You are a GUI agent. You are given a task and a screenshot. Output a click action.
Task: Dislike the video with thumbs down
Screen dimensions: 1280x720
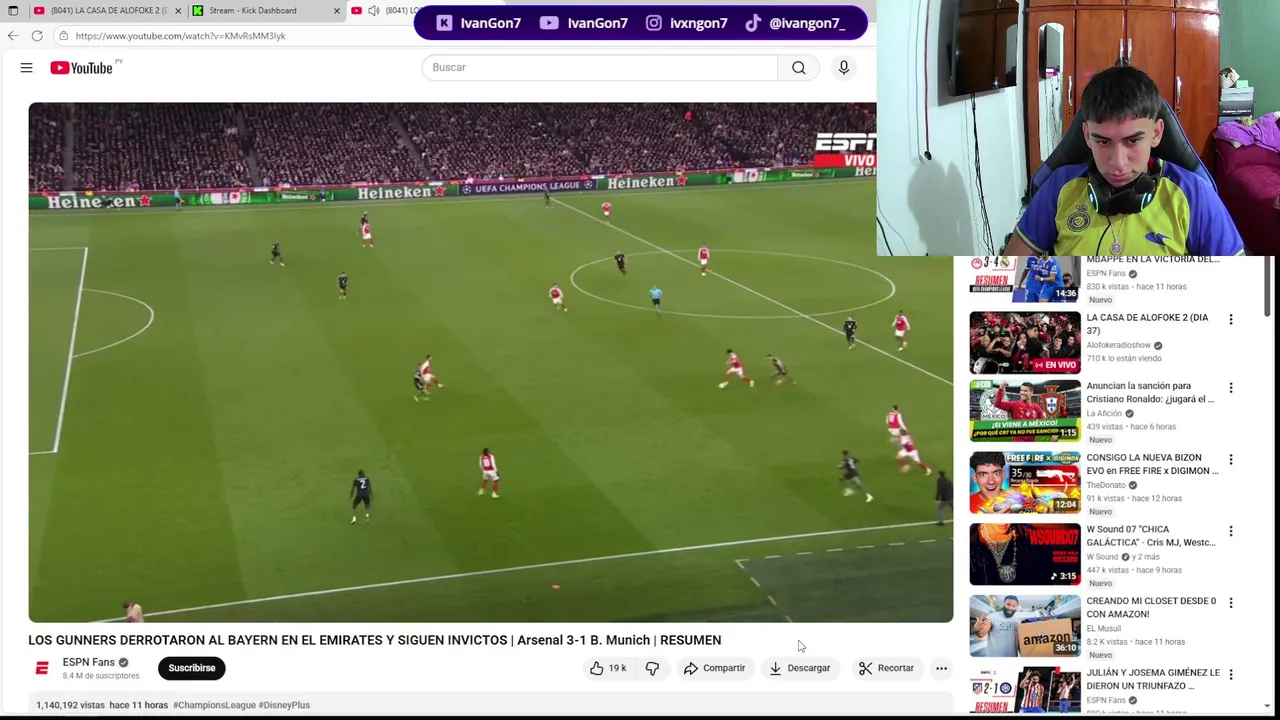point(652,668)
